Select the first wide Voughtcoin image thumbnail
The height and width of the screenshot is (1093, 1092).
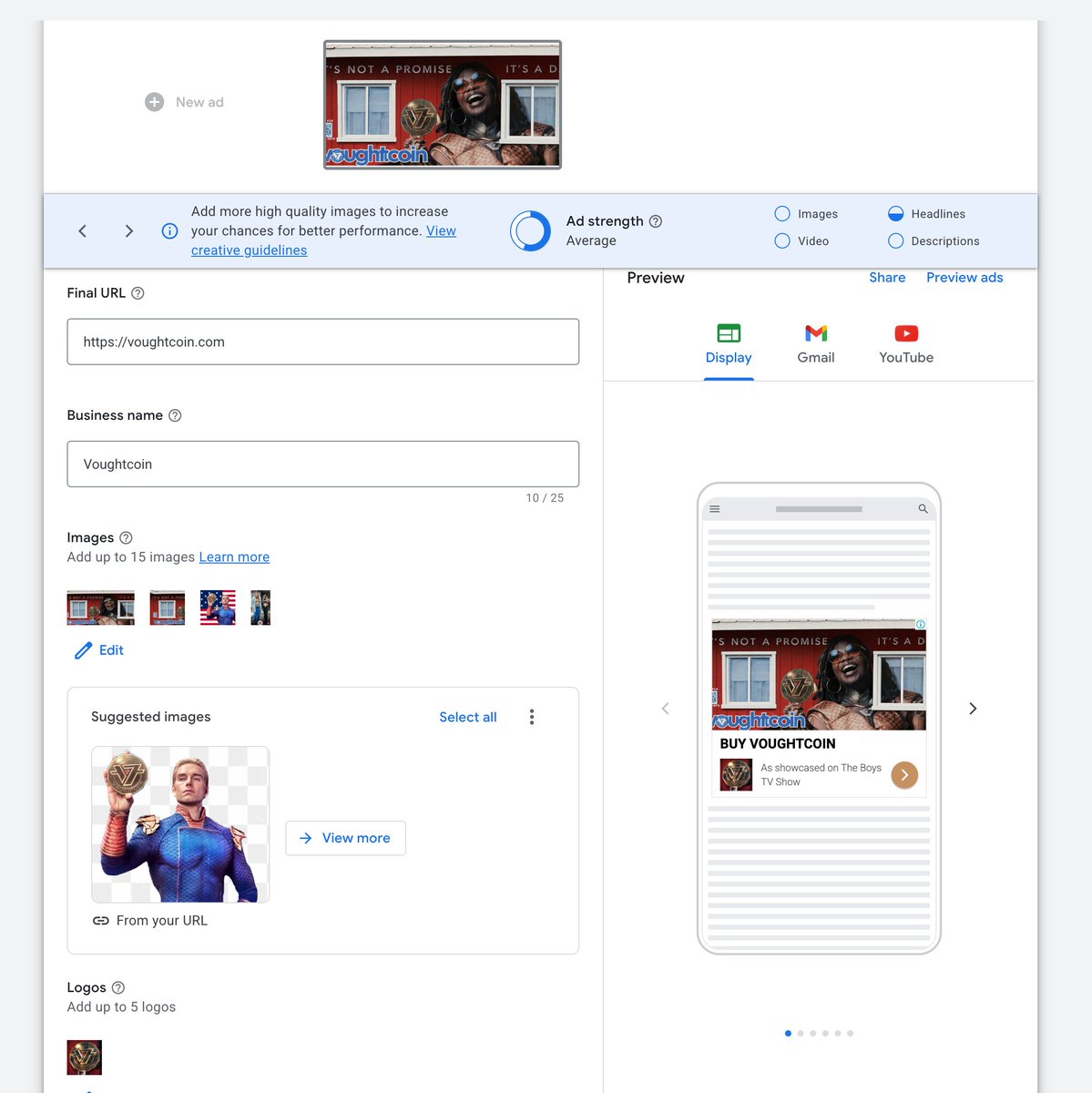point(101,608)
